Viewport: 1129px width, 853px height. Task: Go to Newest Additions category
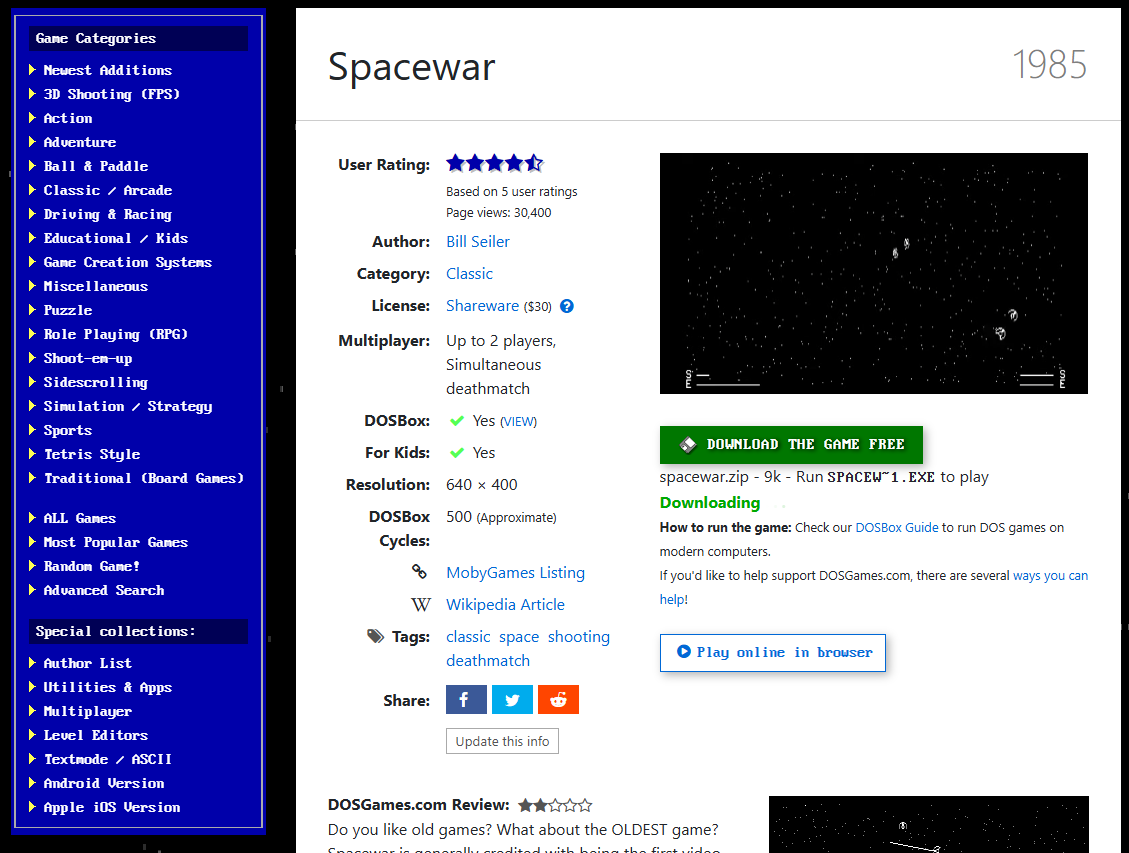pyautogui.click(x=107, y=71)
